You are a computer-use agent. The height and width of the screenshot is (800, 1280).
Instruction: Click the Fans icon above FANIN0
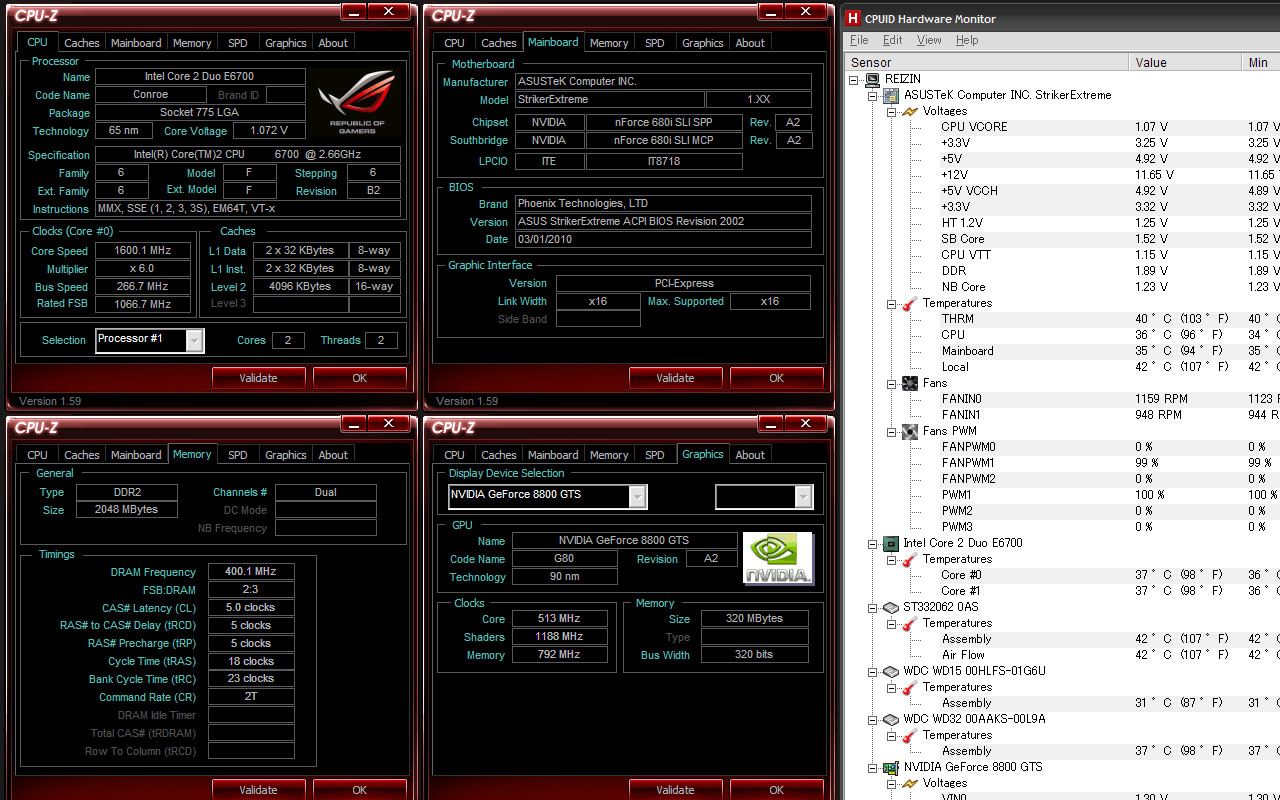(x=910, y=383)
